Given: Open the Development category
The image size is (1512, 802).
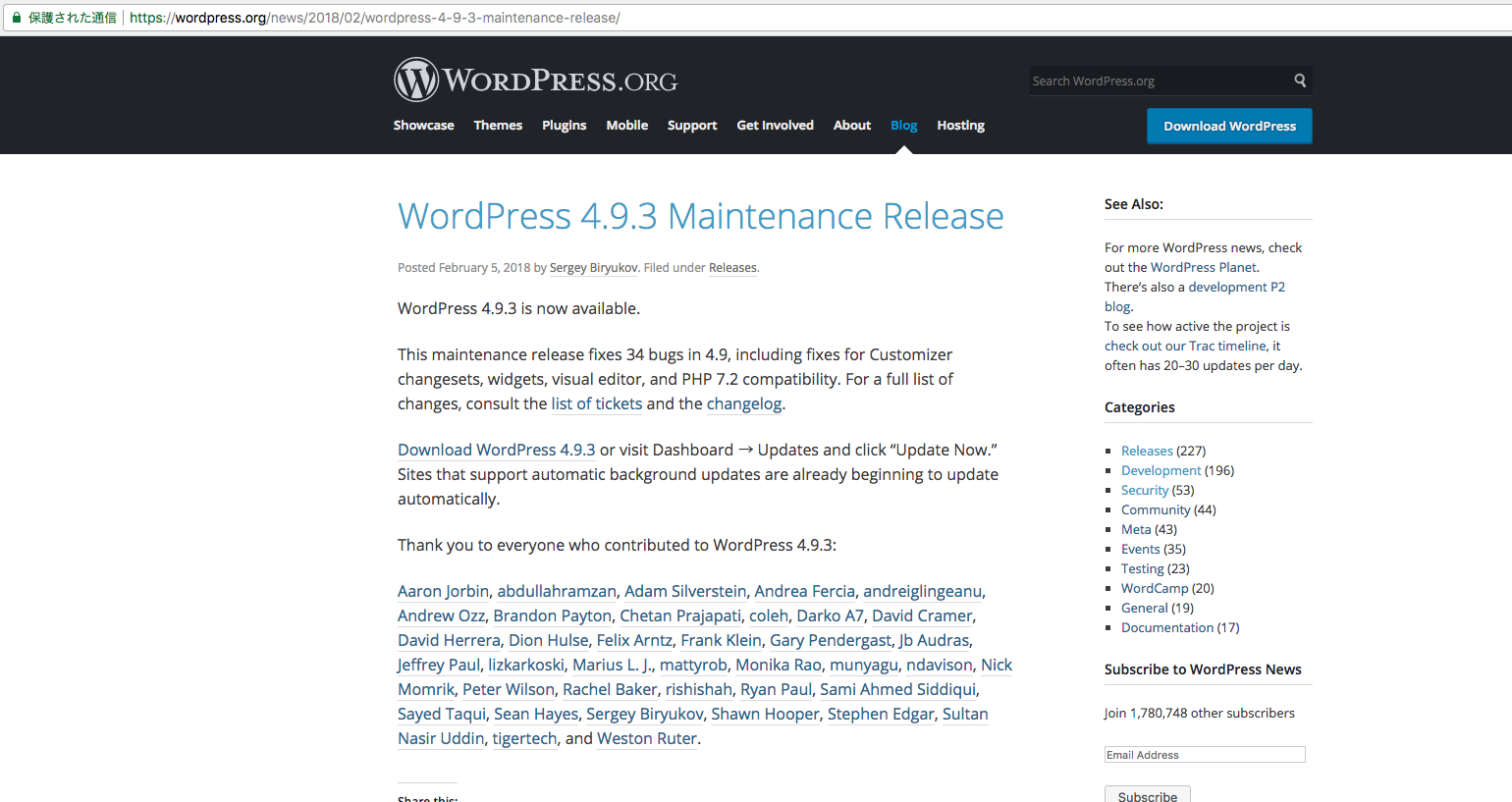Looking at the screenshot, I should [1161, 470].
